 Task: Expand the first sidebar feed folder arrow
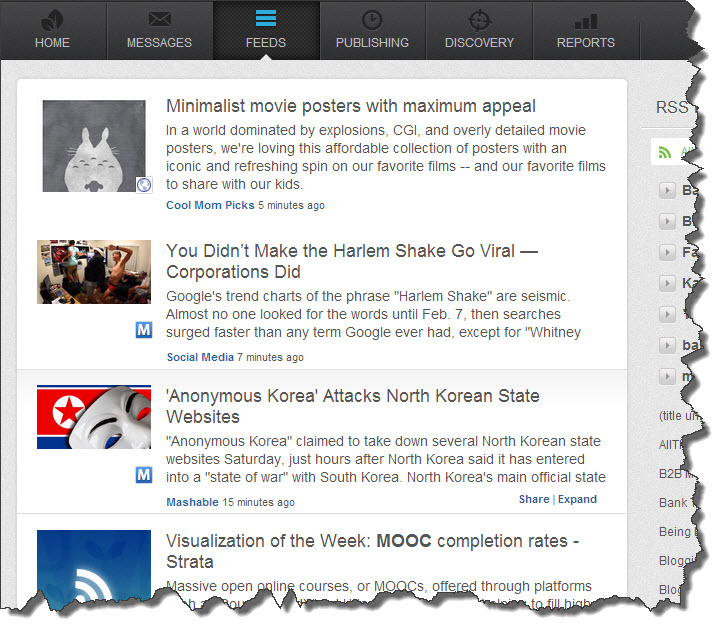[667, 190]
